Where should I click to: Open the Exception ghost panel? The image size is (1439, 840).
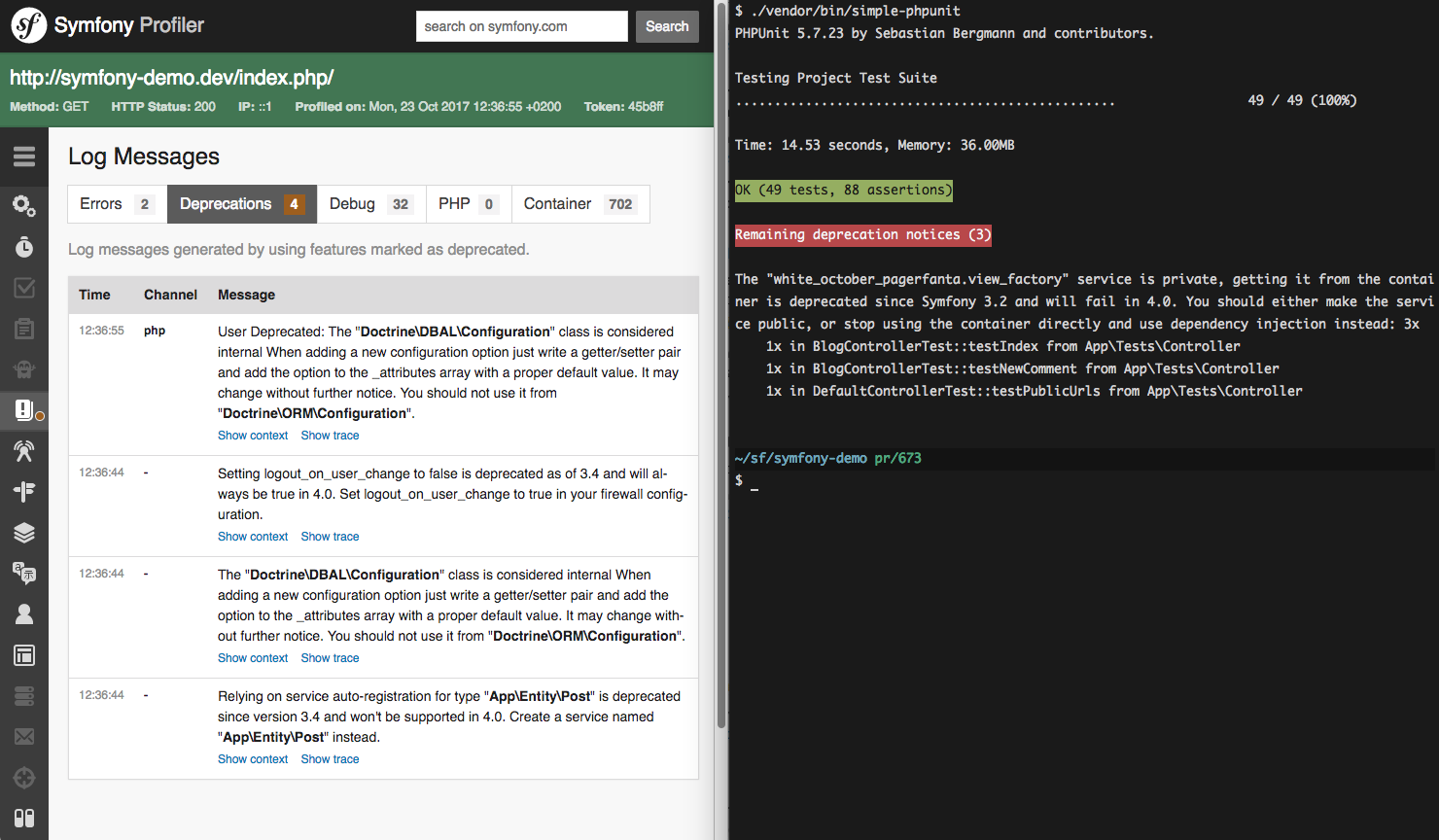point(24,369)
